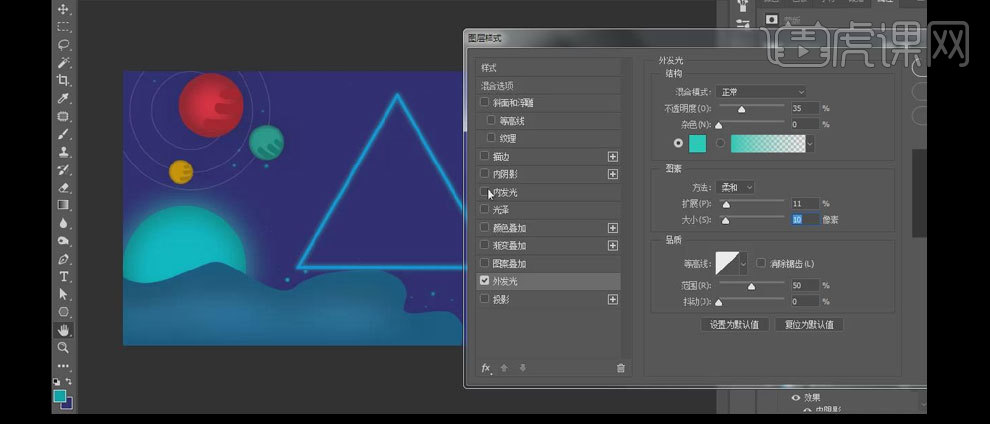
Task: Enable the 斜面和浮雕 checkbox
Action: pos(485,102)
